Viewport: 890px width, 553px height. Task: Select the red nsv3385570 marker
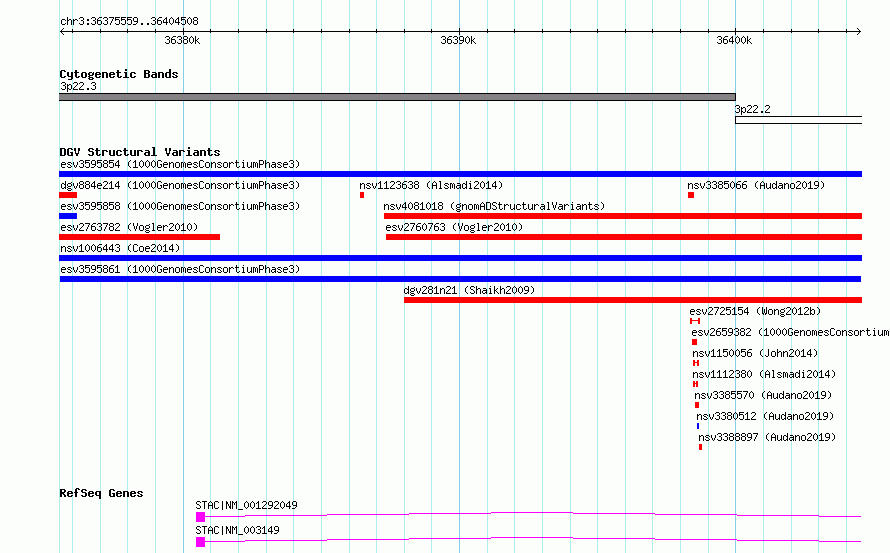click(697, 405)
